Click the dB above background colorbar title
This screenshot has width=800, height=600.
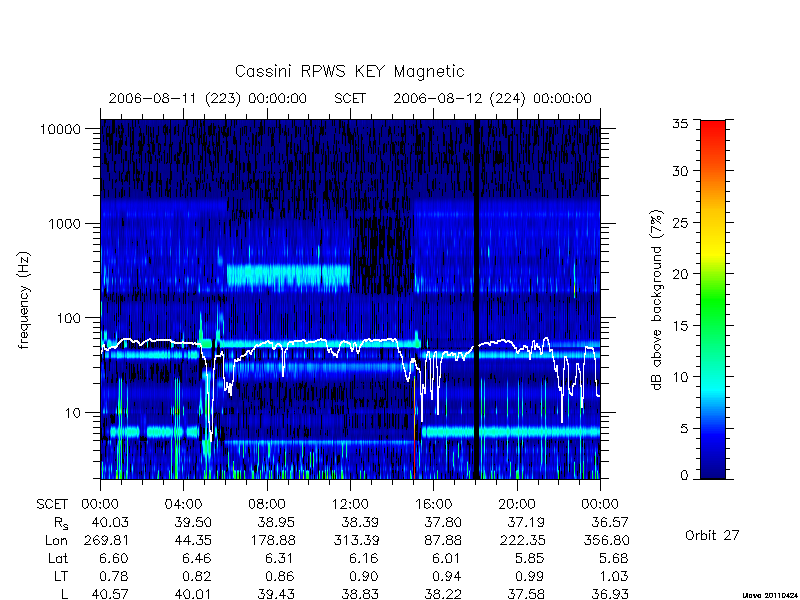pyautogui.click(x=657, y=300)
